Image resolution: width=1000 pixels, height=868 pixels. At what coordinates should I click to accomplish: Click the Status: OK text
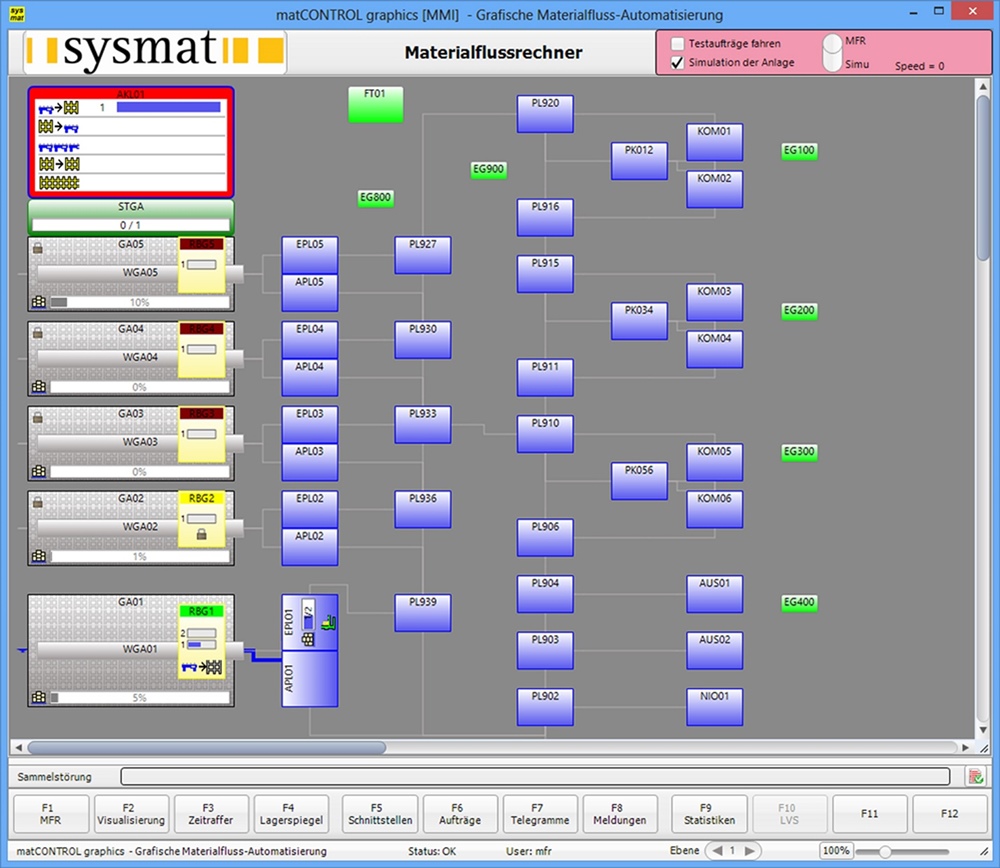432,851
